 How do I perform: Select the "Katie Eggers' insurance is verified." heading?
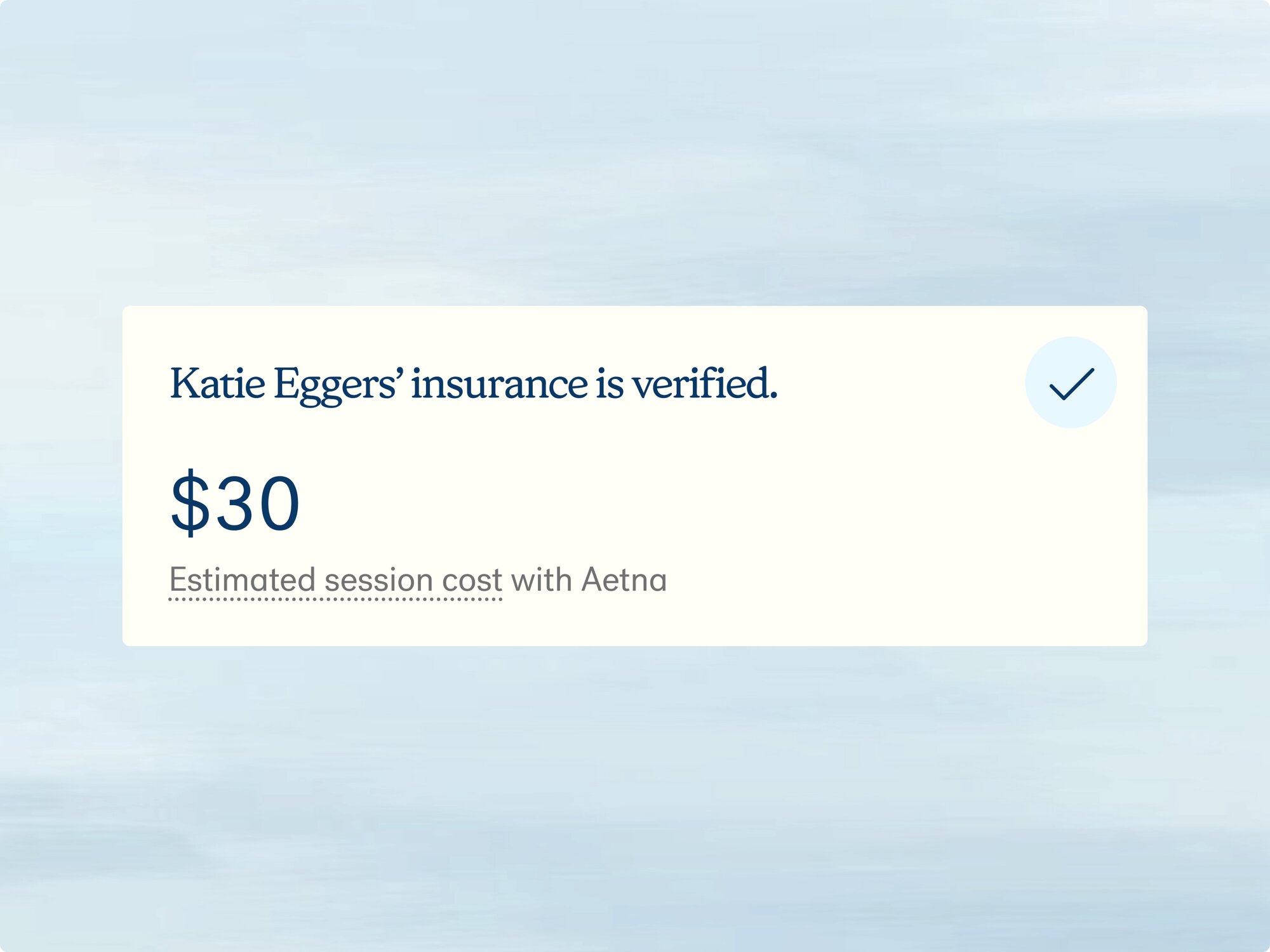pyautogui.click(x=473, y=384)
